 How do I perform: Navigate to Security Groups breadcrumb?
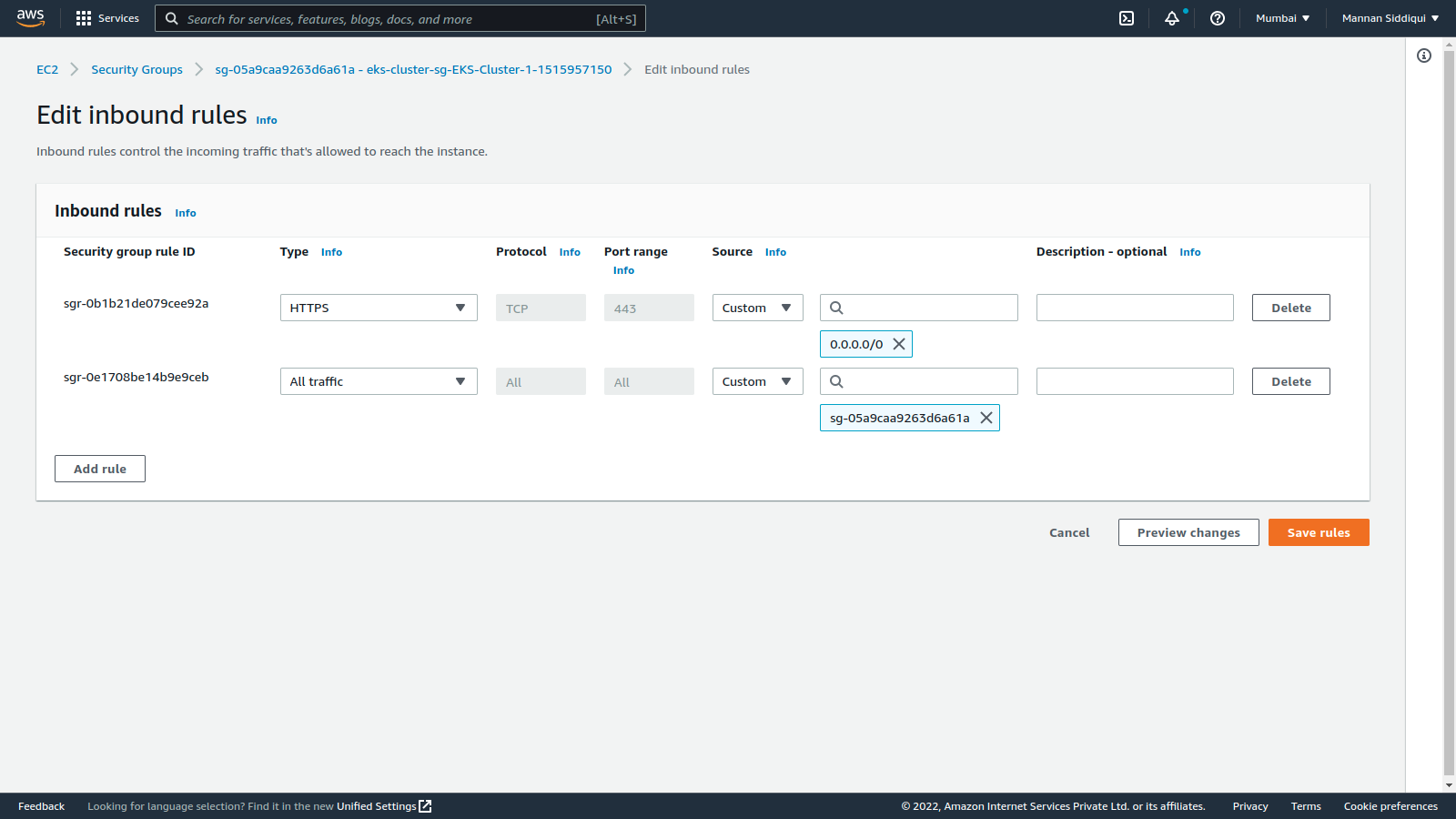(136, 69)
